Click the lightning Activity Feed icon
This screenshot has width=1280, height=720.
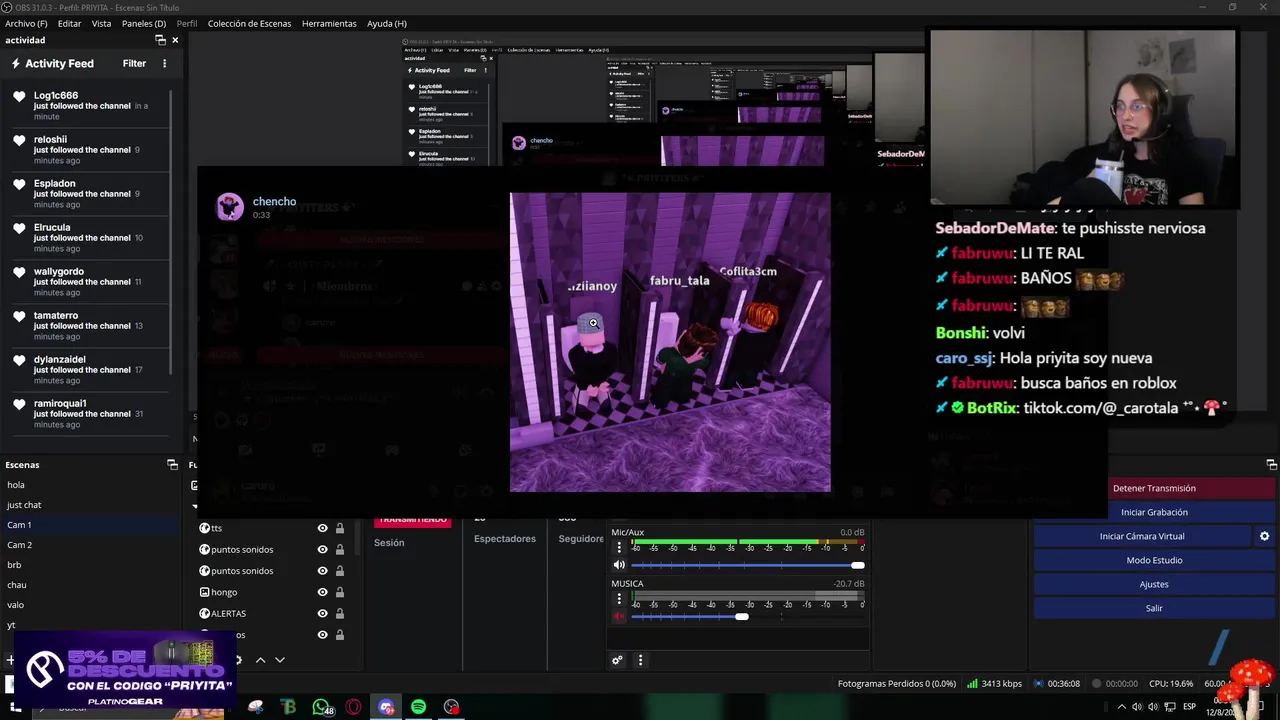[x=16, y=63]
